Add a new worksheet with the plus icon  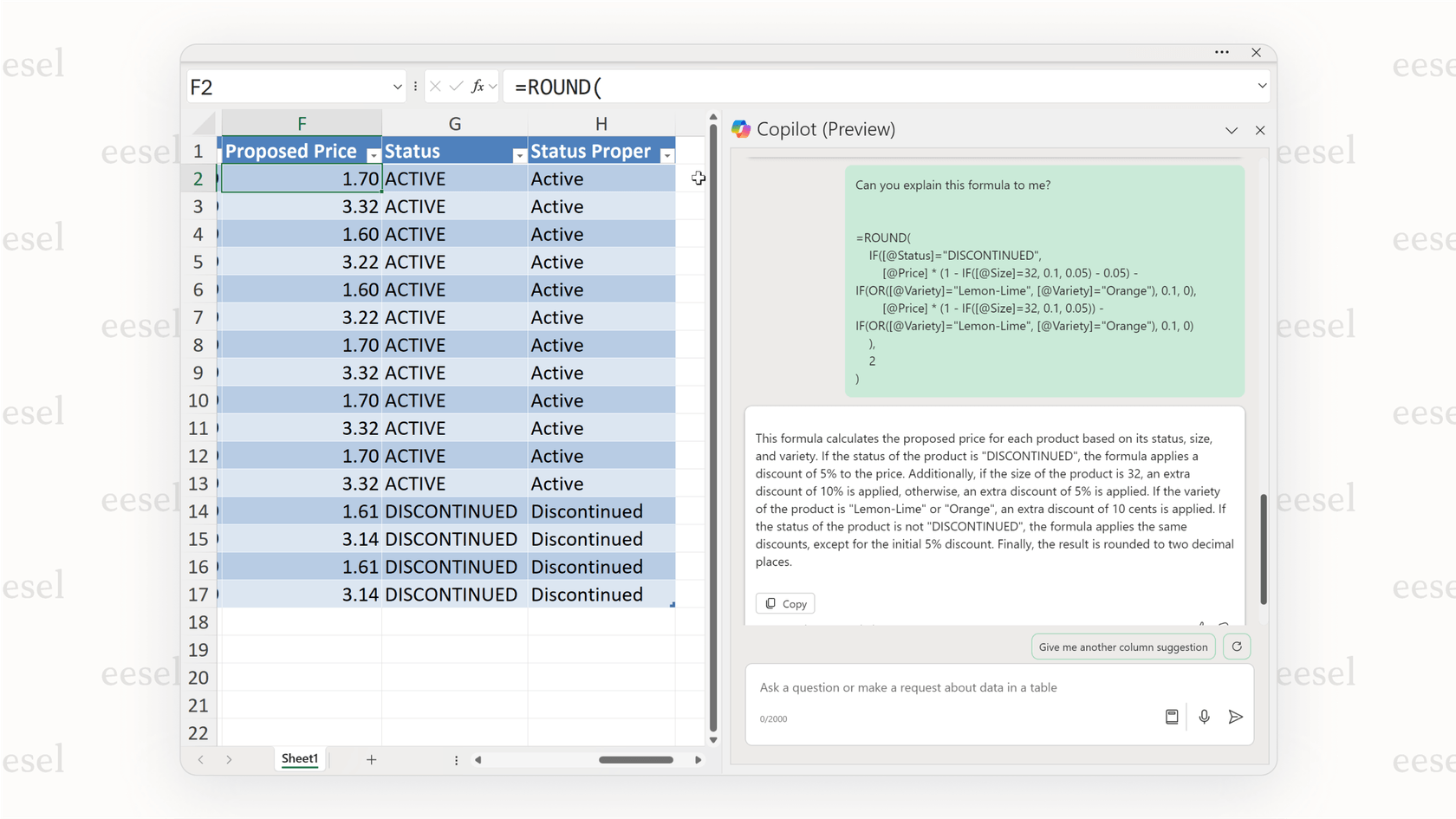372,759
